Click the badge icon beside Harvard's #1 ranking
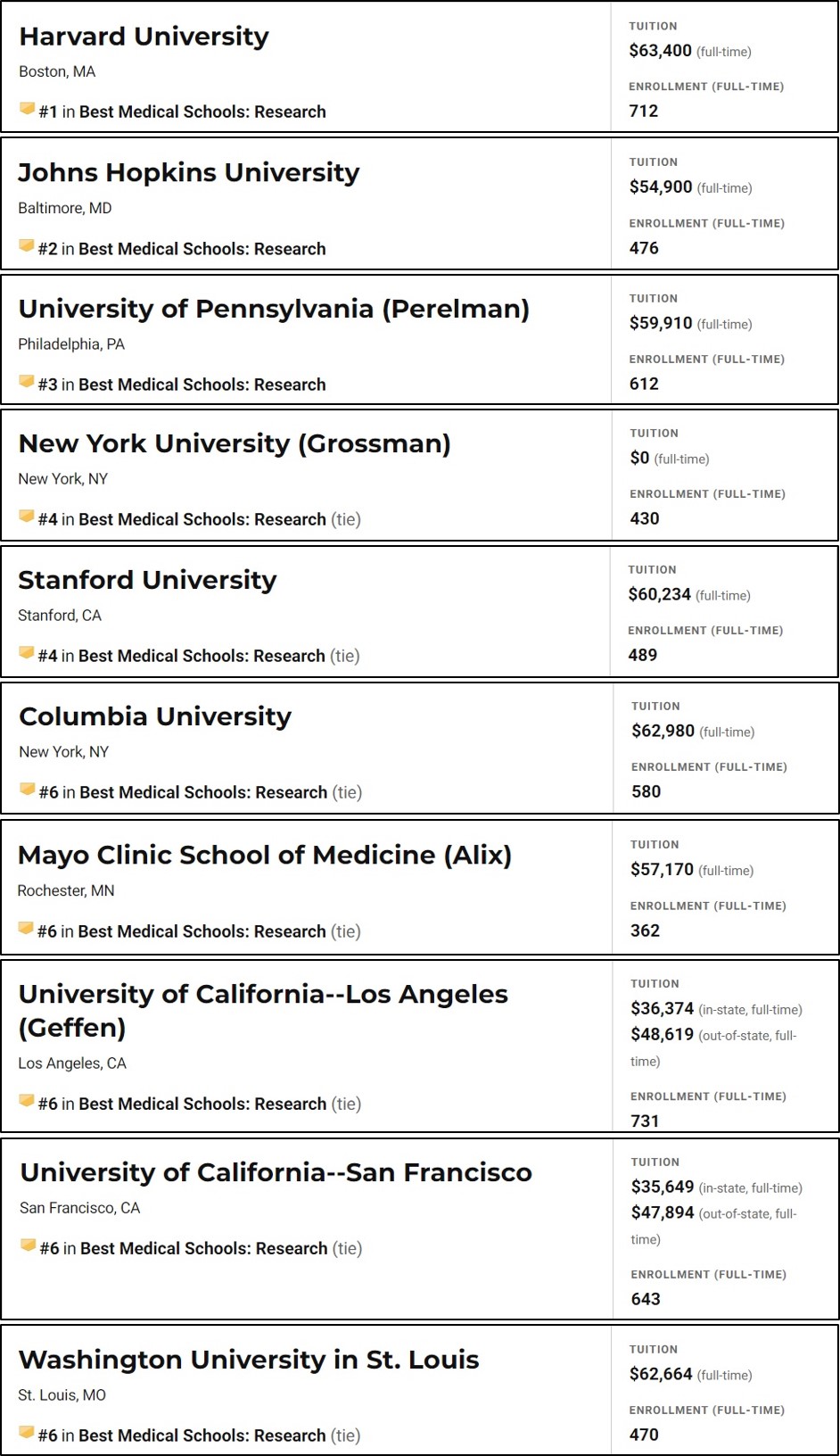 tap(27, 110)
